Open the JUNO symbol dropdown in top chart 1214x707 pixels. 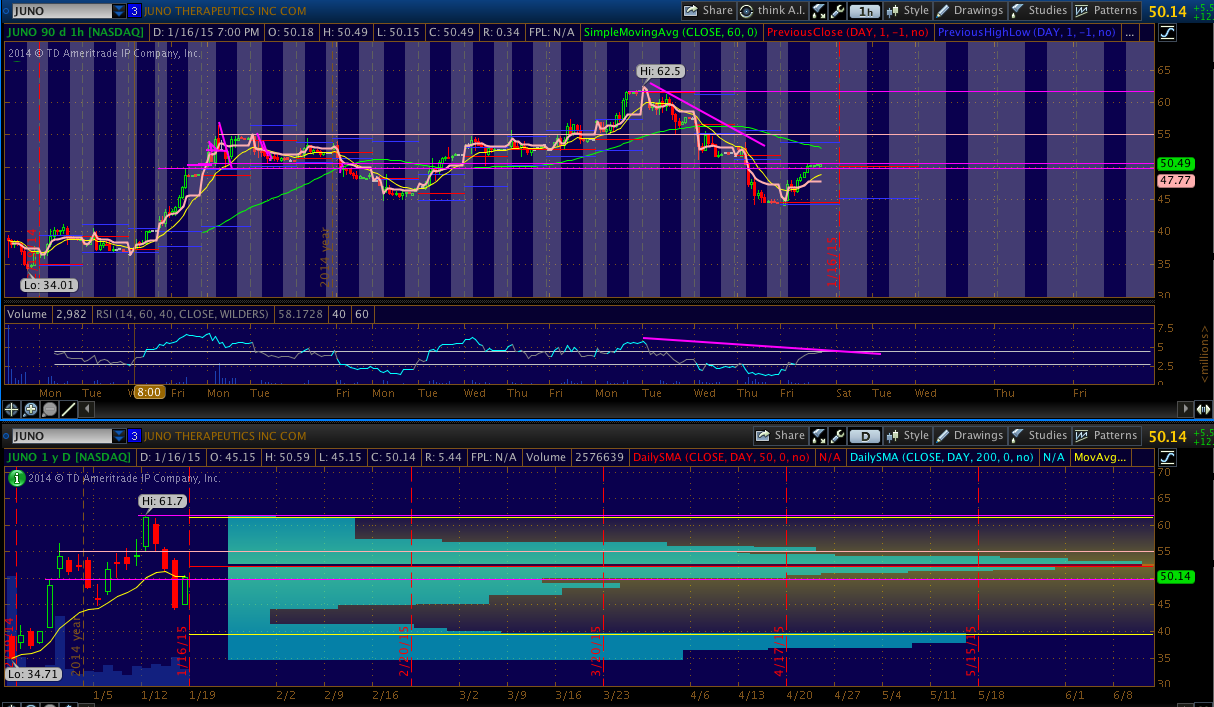click(x=119, y=11)
